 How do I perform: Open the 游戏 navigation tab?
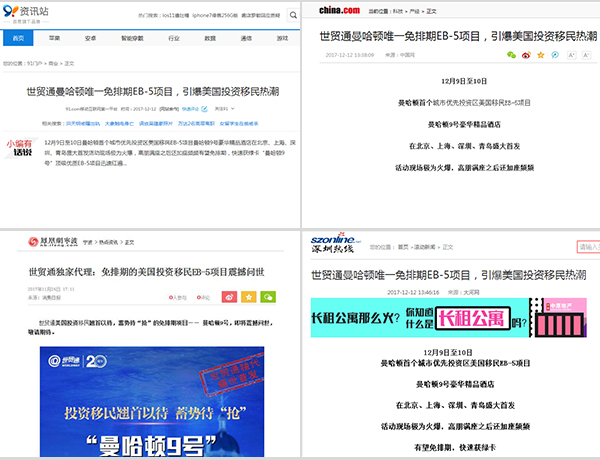(x=282, y=38)
